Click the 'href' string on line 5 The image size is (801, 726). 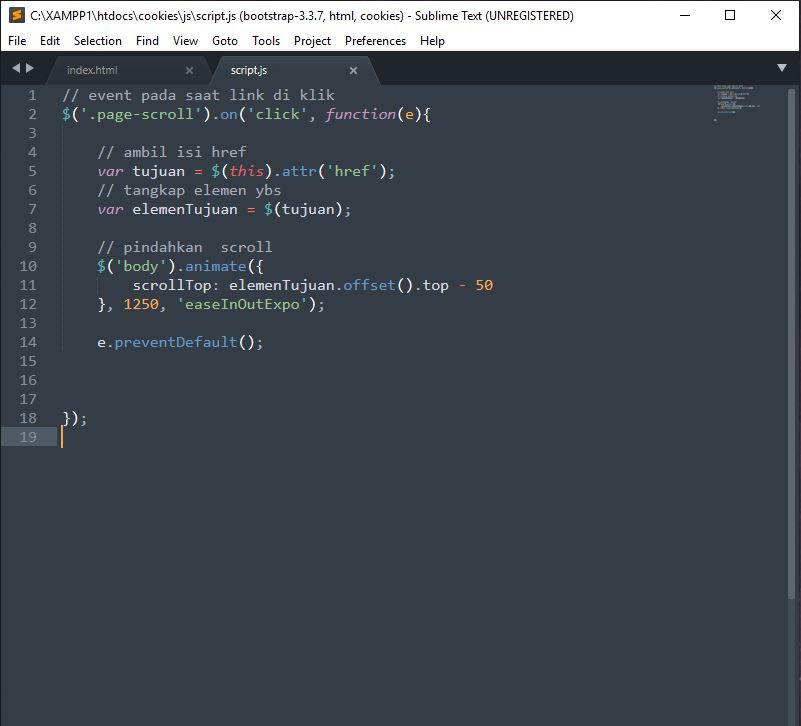[352, 171]
